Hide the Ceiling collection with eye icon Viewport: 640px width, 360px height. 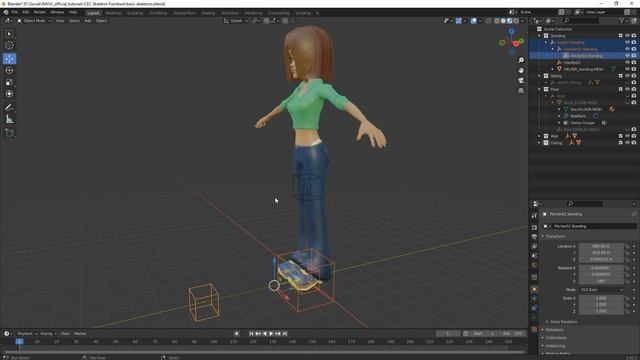[x=627, y=142]
